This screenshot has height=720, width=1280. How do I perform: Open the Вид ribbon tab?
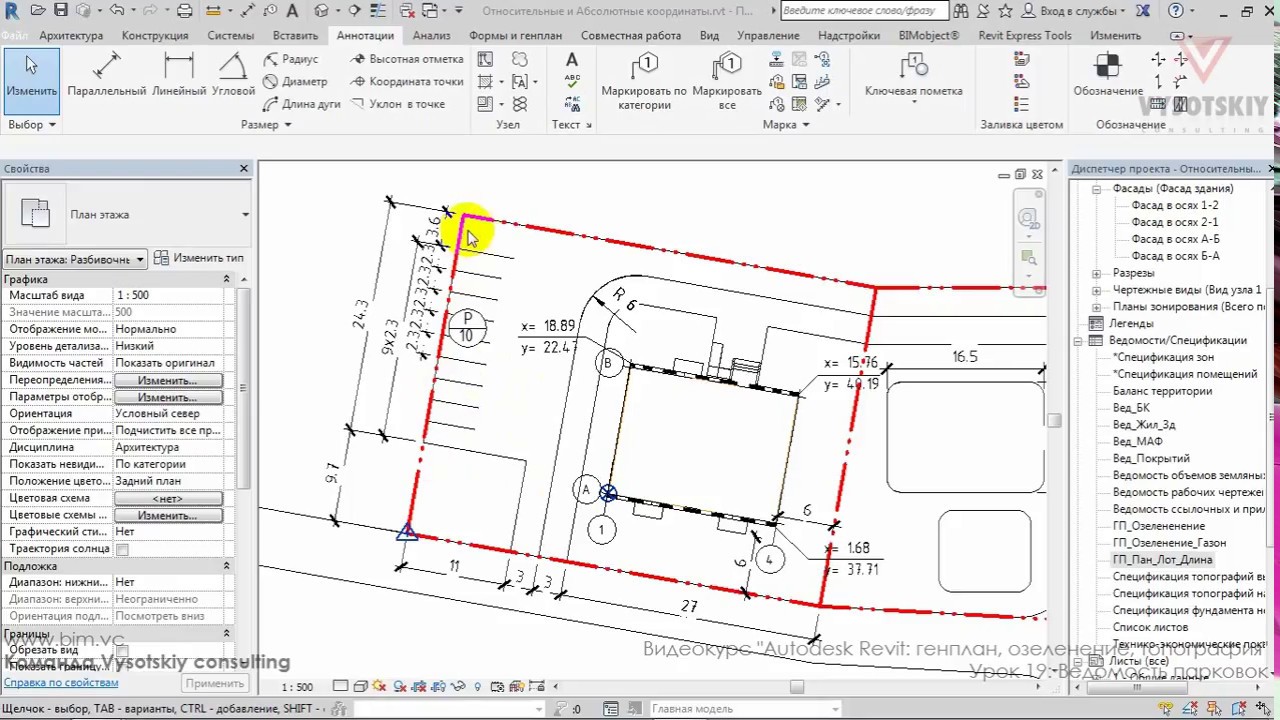[709, 35]
